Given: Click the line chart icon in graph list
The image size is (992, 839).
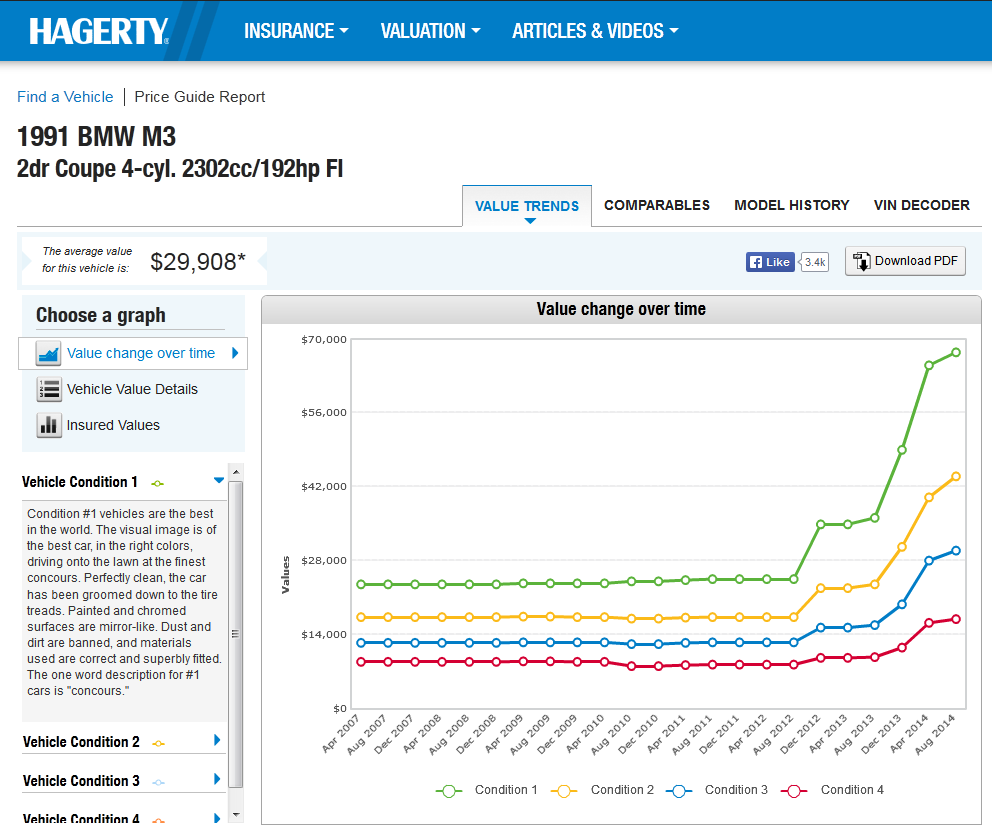Looking at the screenshot, I should click(x=49, y=354).
